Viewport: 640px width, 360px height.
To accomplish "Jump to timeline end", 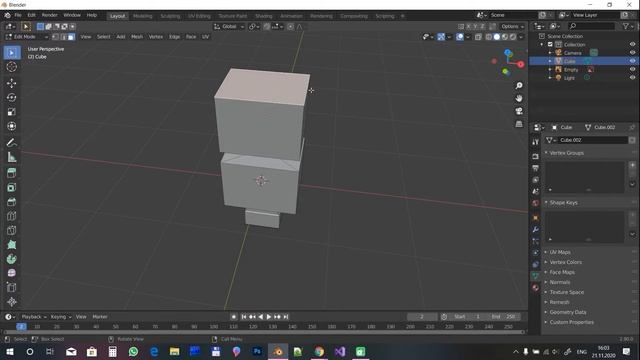I will pyautogui.click(x=286, y=317).
